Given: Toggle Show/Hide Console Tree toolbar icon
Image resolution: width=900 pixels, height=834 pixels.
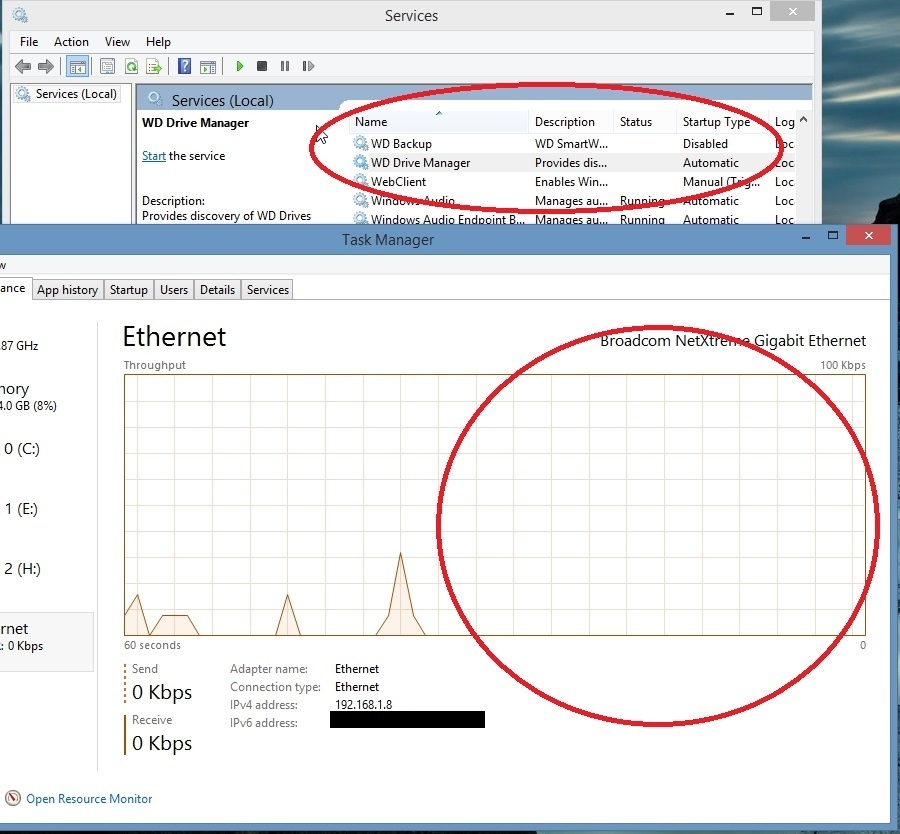Looking at the screenshot, I should tap(77, 67).
